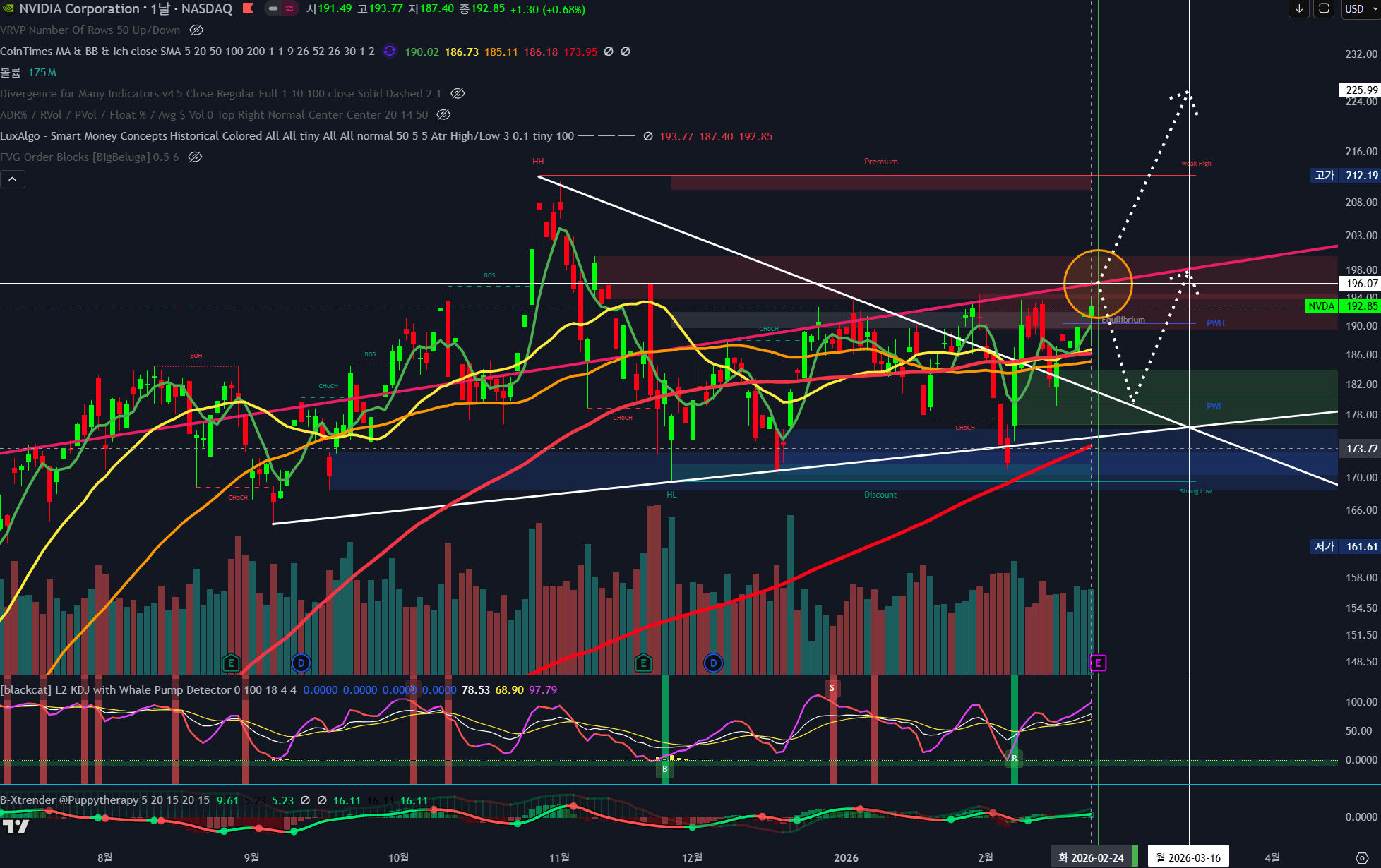This screenshot has height=868, width=1381.
Task: Click the red flag icon beside NASDAQ
Action: [x=249, y=8]
